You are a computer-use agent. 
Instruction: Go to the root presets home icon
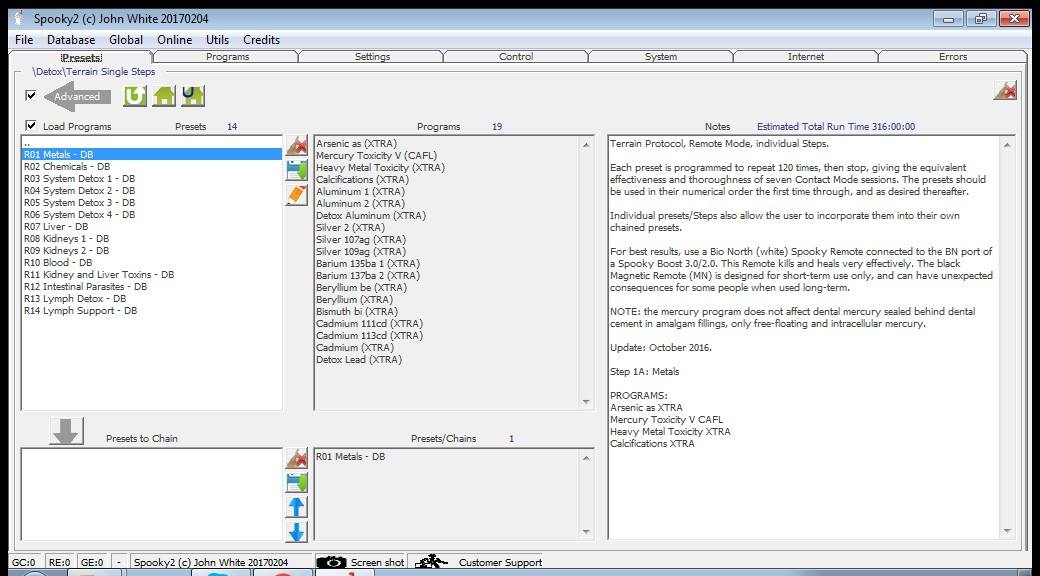pyautogui.click(x=164, y=96)
